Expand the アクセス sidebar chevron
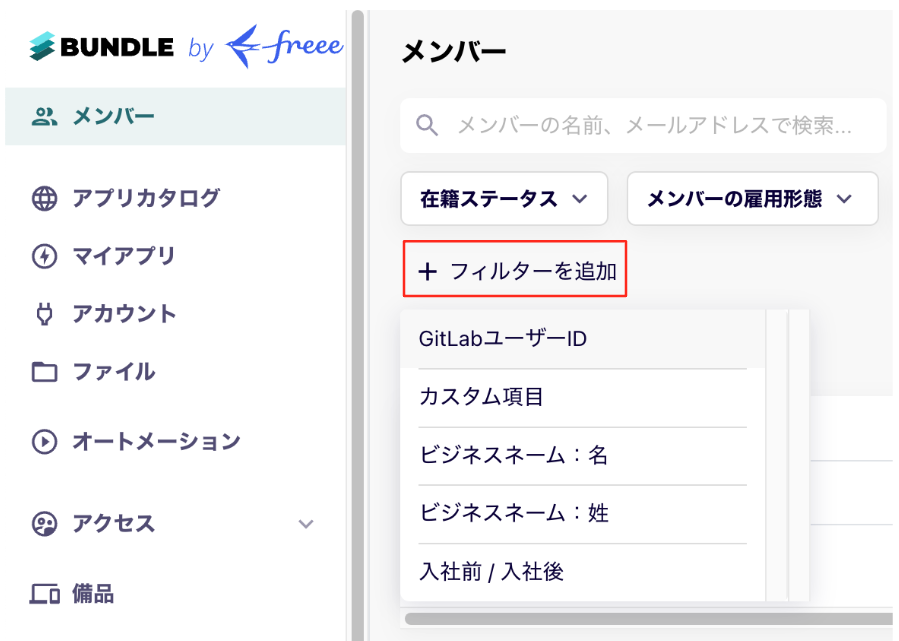899x641 pixels. coord(306,523)
